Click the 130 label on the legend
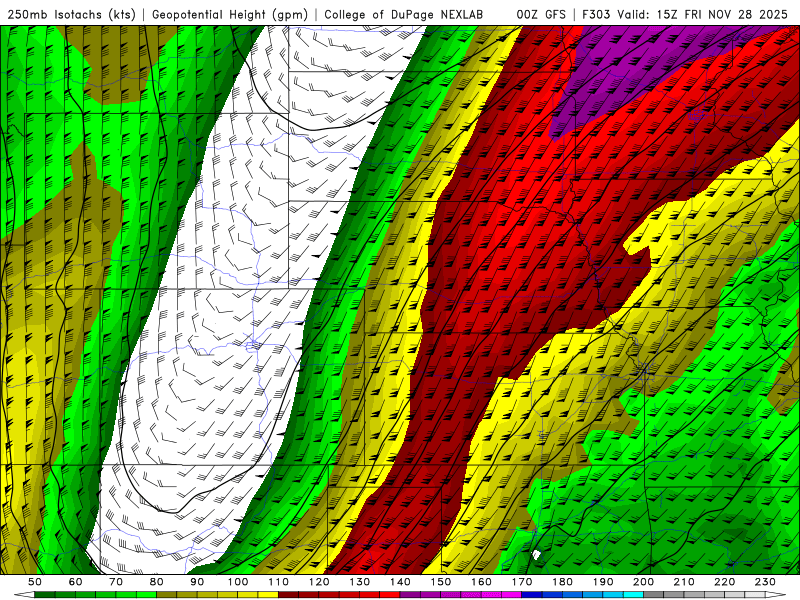 (x=360, y=582)
